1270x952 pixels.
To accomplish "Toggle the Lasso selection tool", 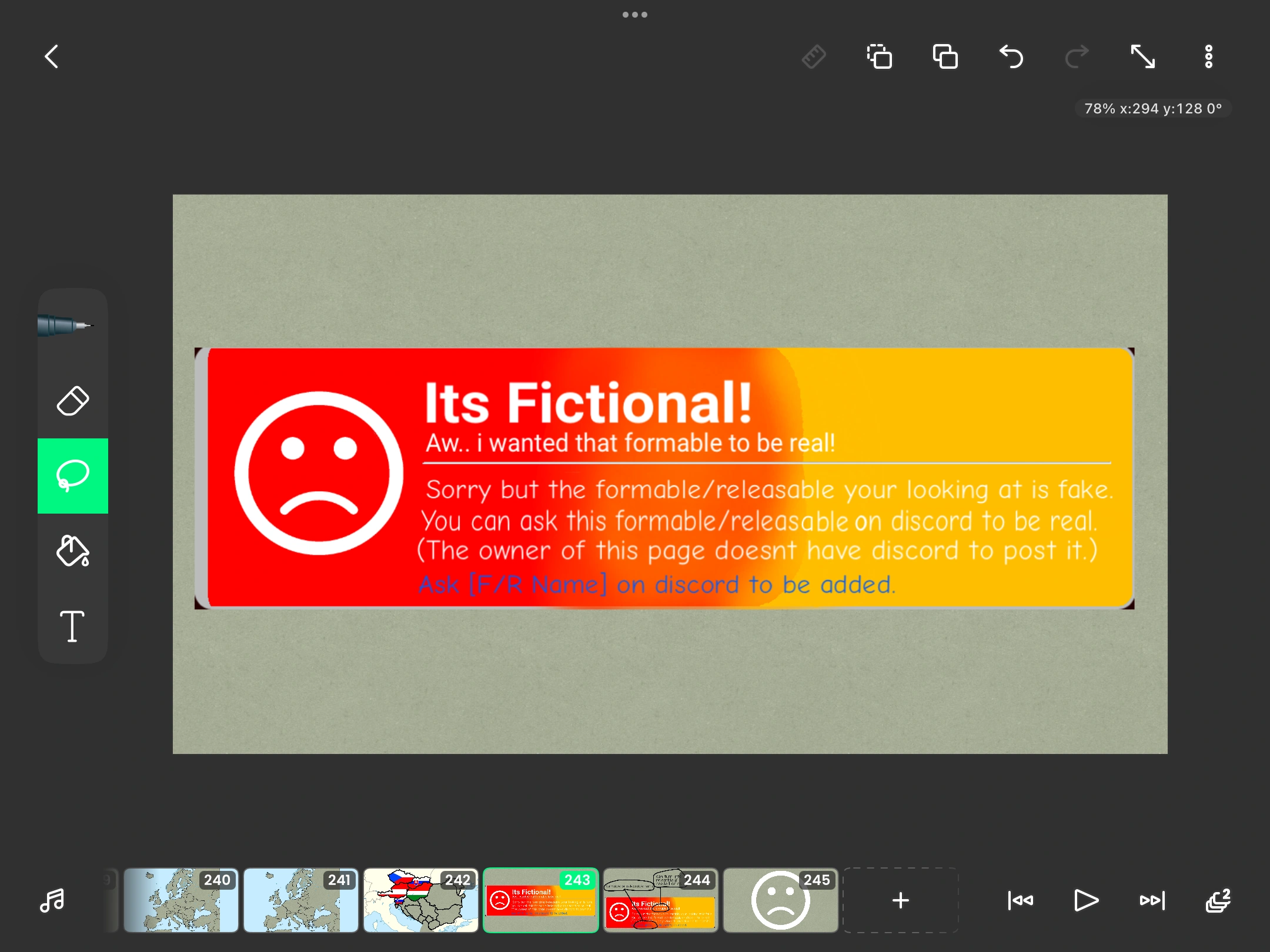I will [x=72, y=476].
